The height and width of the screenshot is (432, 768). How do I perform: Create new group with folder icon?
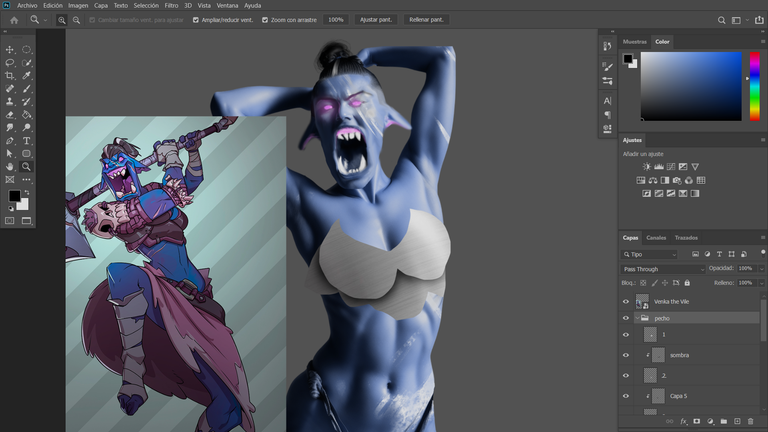723,421
